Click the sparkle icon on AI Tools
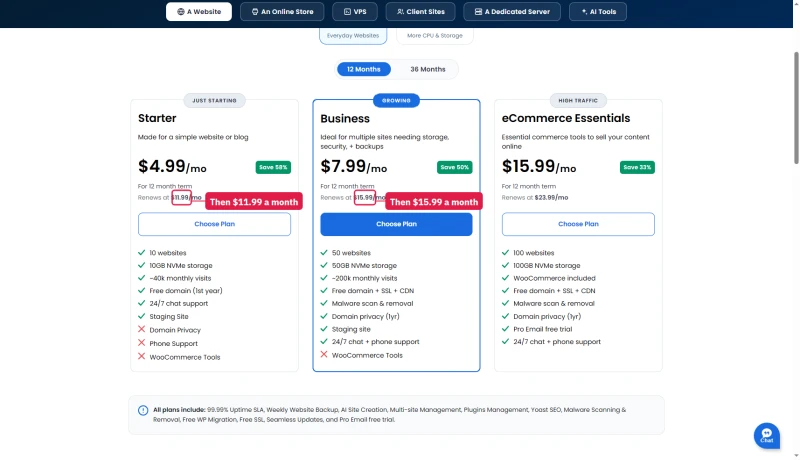800x460 pixels. coord(584,11)
